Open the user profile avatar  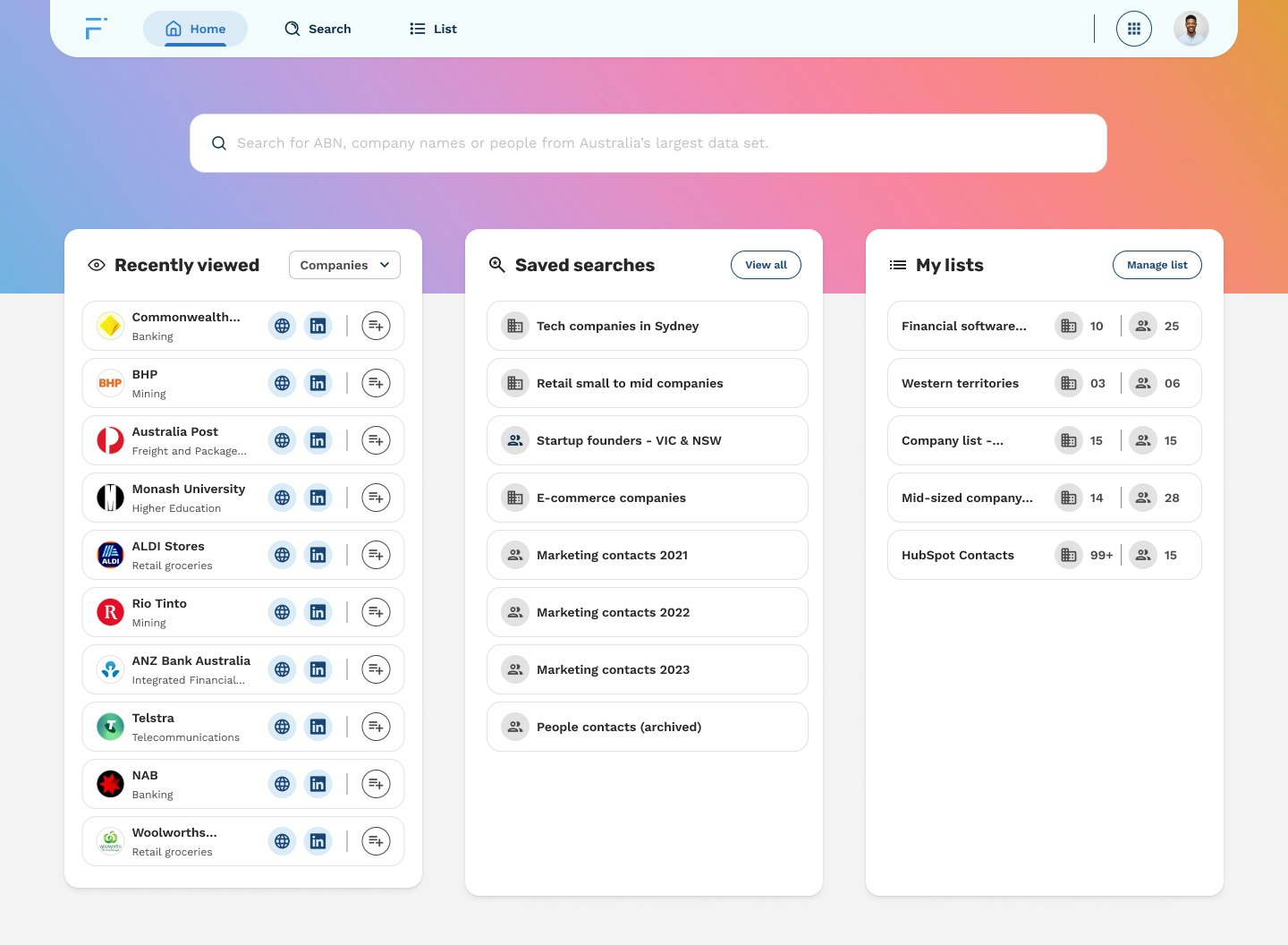[1191, 29]
